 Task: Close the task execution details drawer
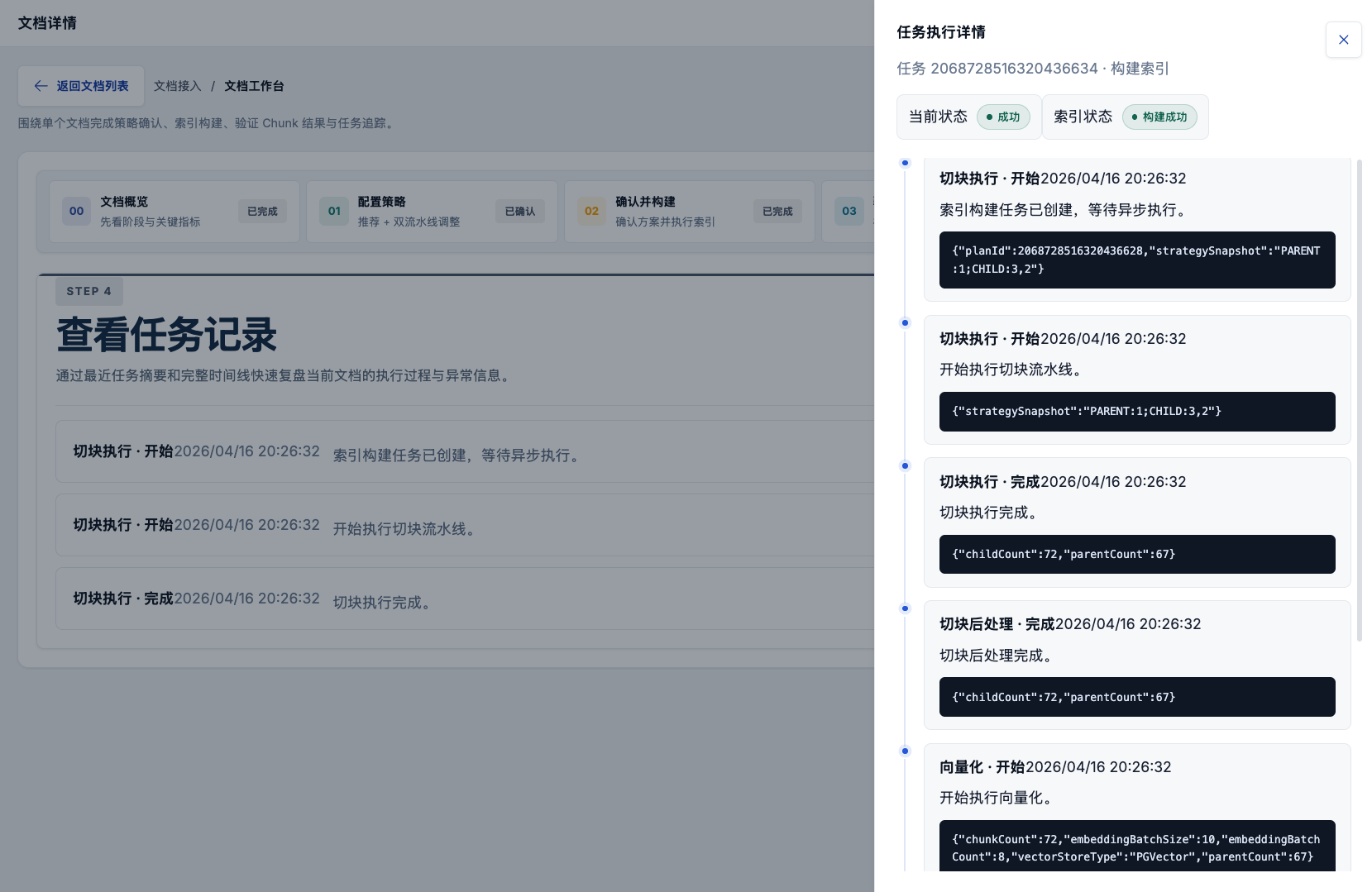(1343, 40)
